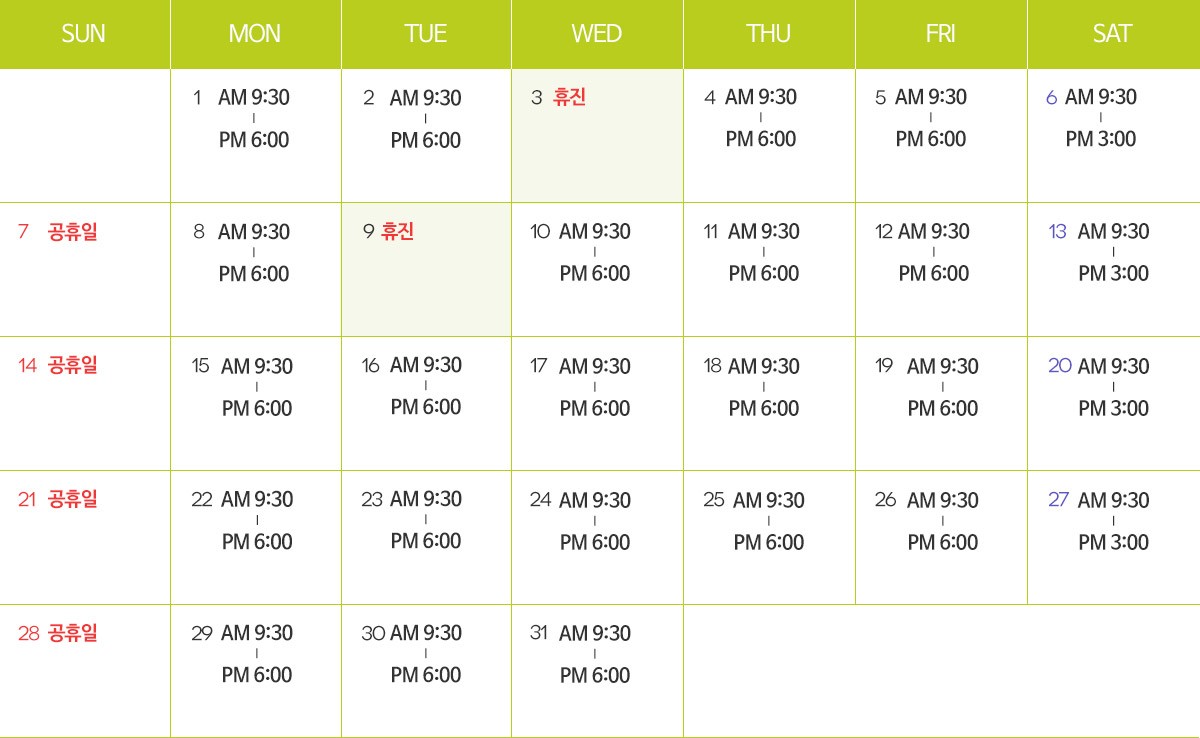Select day 16 Tuesday cell
The height and width of the screenshot is (738, 1200).
click(x=426, y=403)
